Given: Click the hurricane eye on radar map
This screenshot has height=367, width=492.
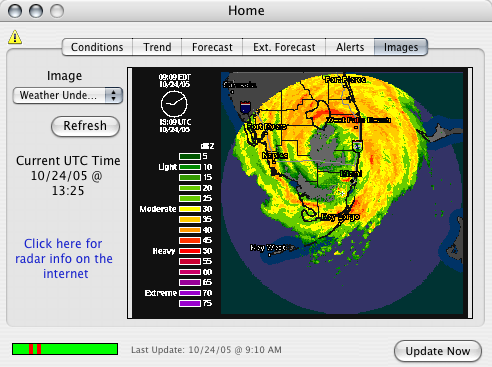Looking at the screenshot, I should (x=322, y=144).
